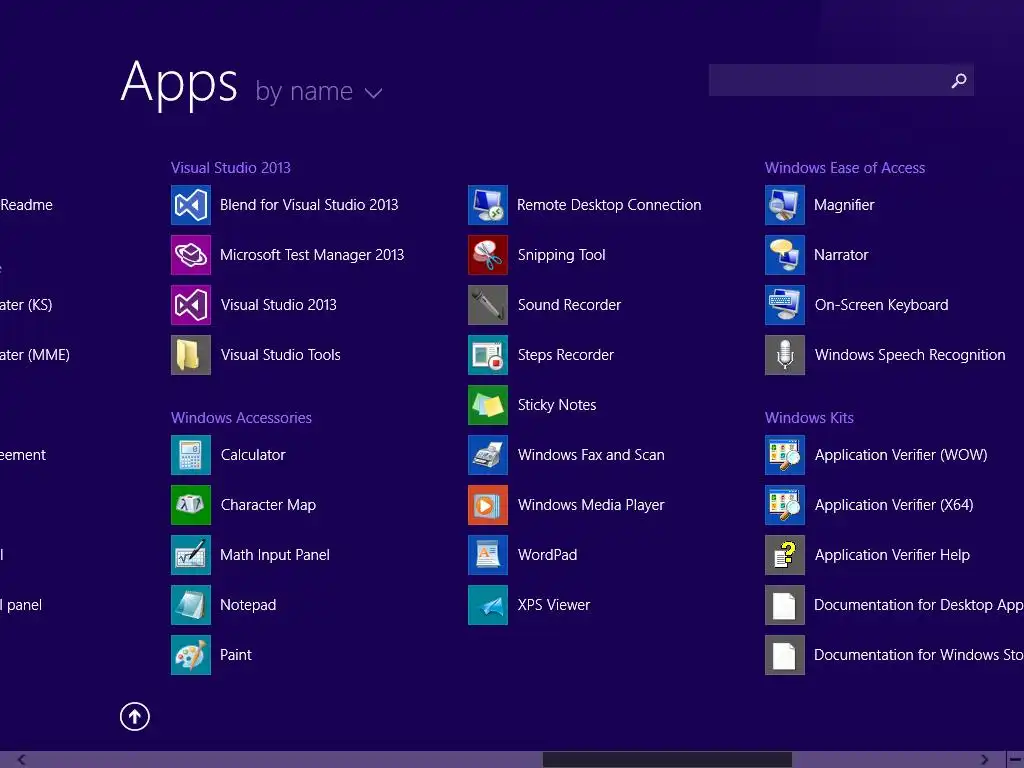The height and width of the screenshot is (768, 1024).
Task: Open Documentation for Windows Store icon
Action: (x=785, y=655)
